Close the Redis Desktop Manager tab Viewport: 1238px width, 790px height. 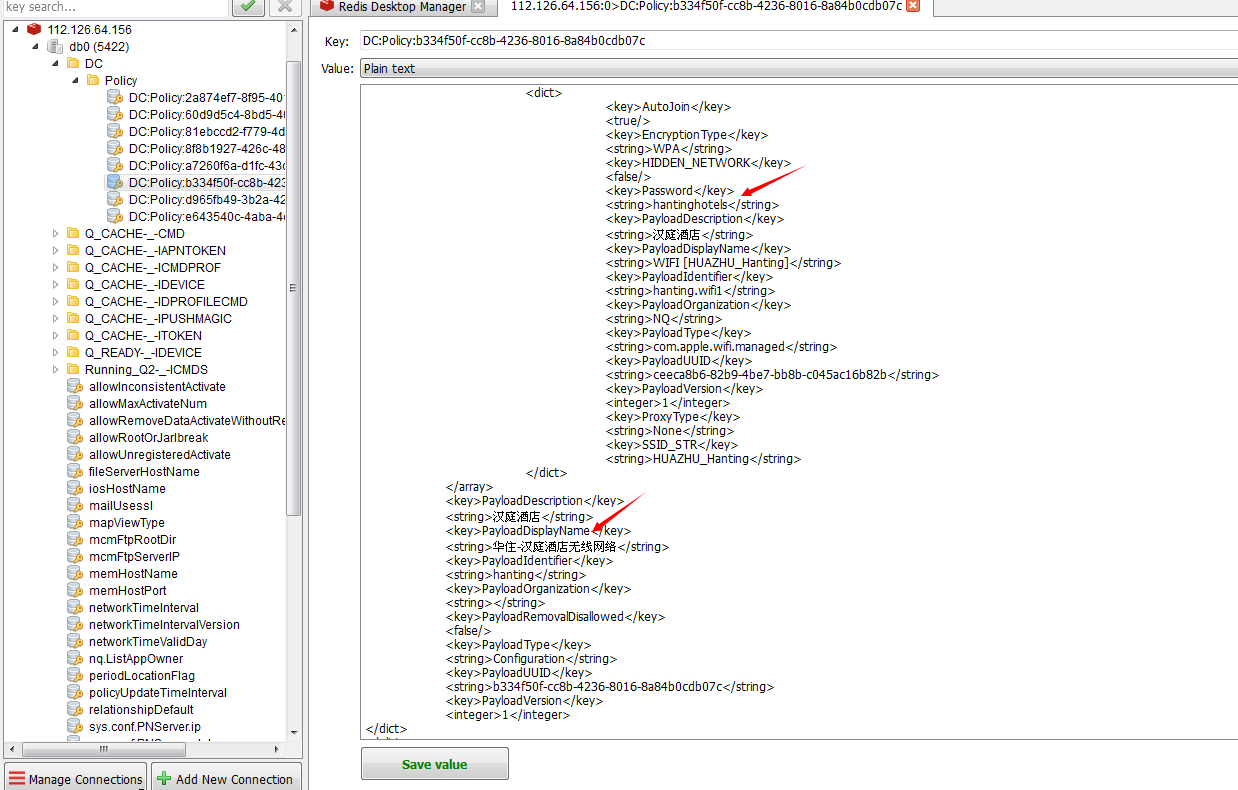(478, 7)
